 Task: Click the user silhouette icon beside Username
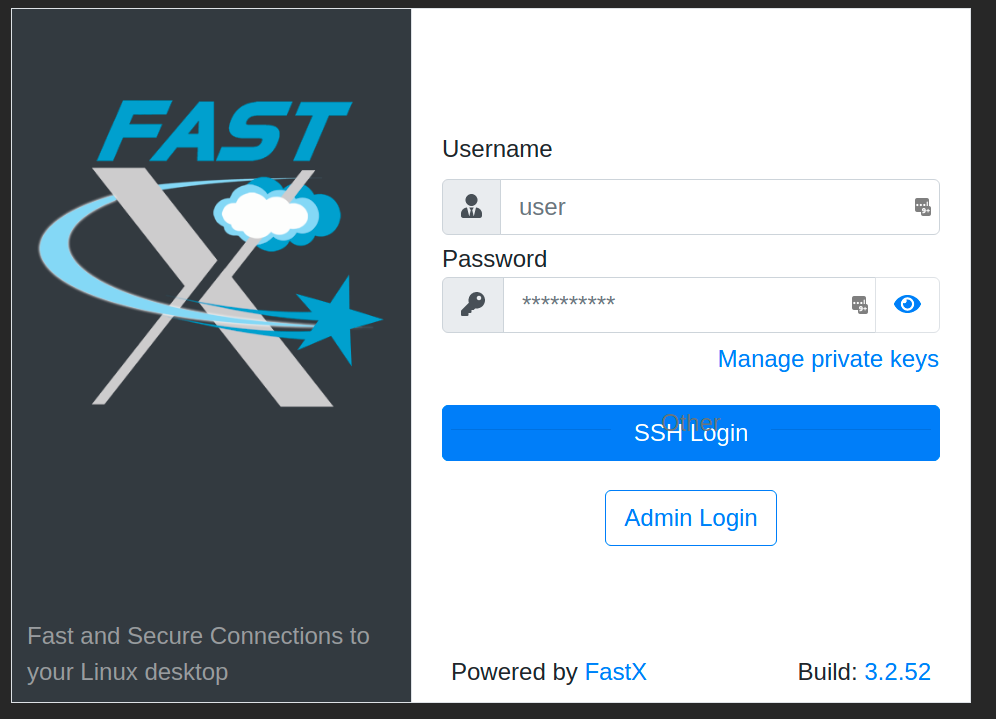pos(471,207)
